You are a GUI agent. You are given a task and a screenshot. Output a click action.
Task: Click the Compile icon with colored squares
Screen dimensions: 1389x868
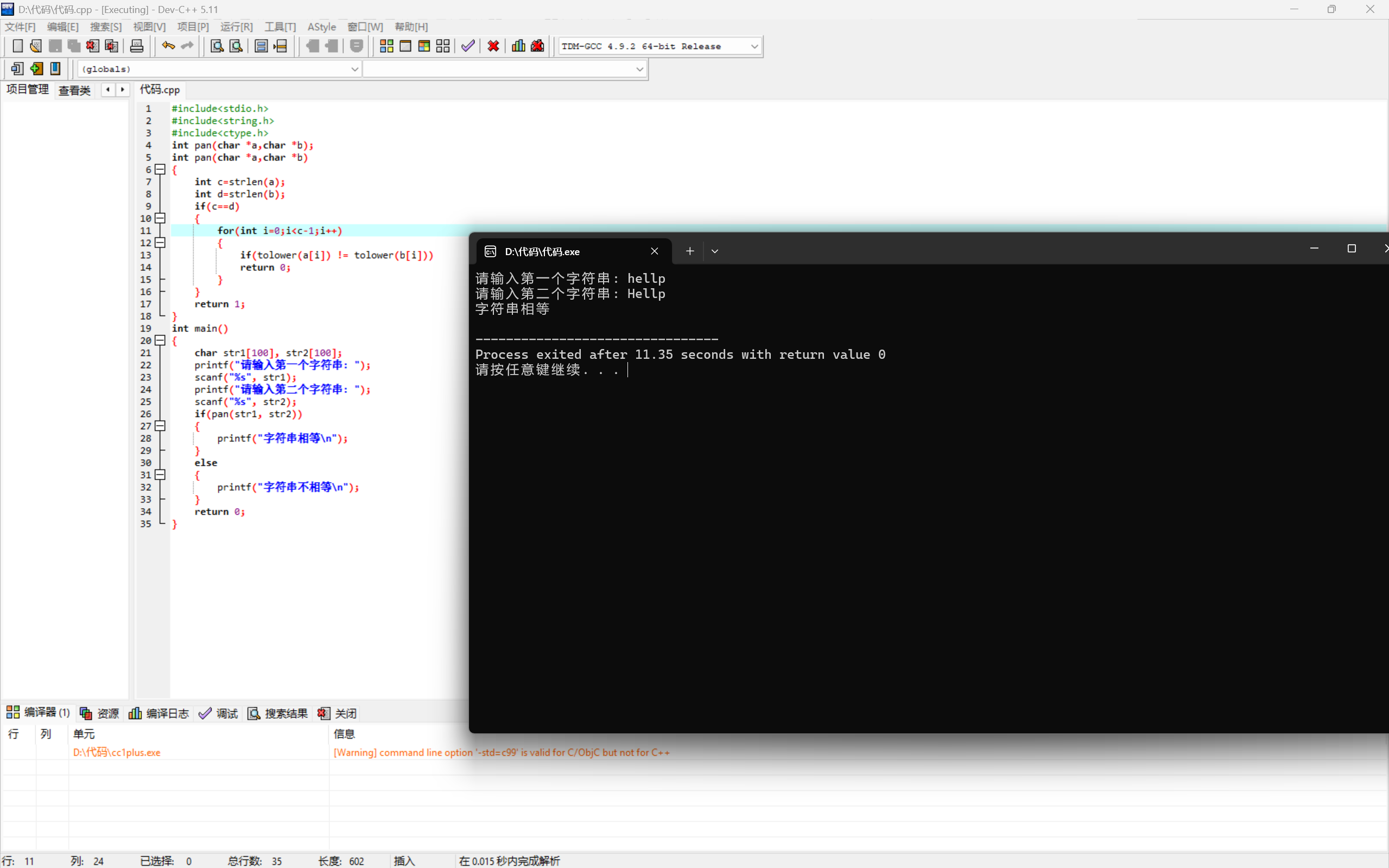(x=386, y=46)
